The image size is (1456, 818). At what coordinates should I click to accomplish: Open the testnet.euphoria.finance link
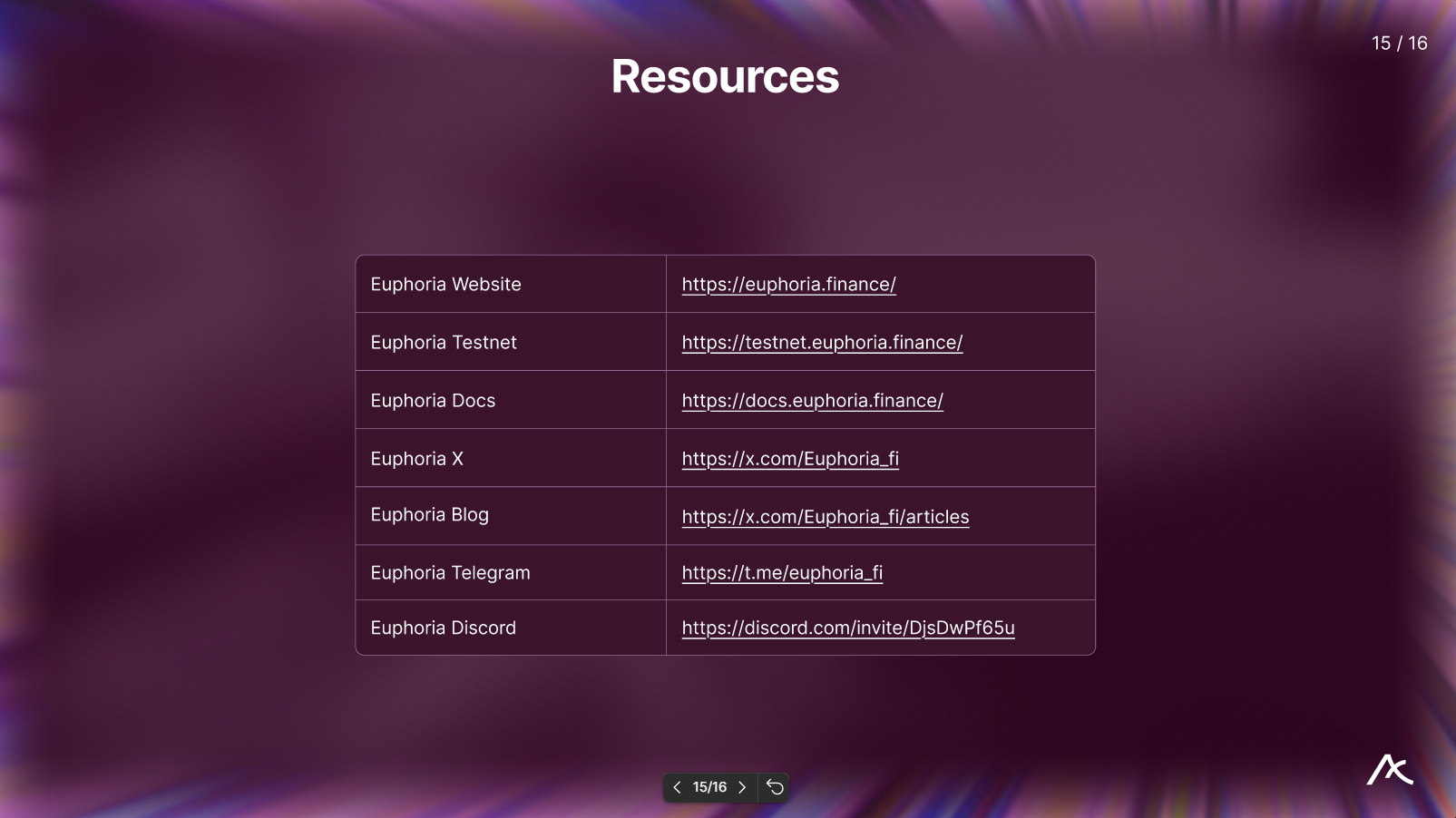(x=822, y=343)
